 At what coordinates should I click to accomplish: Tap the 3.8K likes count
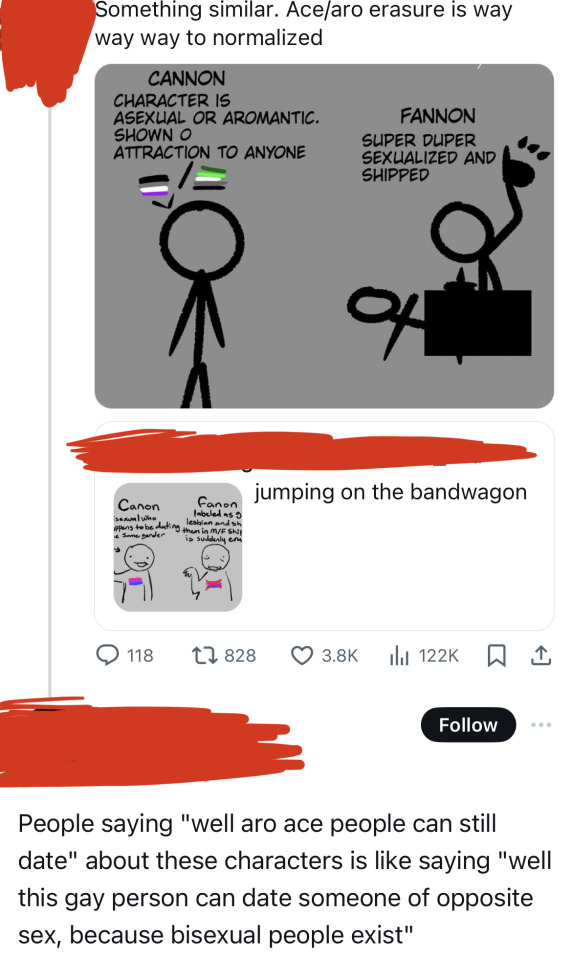[x=339, y=656]
